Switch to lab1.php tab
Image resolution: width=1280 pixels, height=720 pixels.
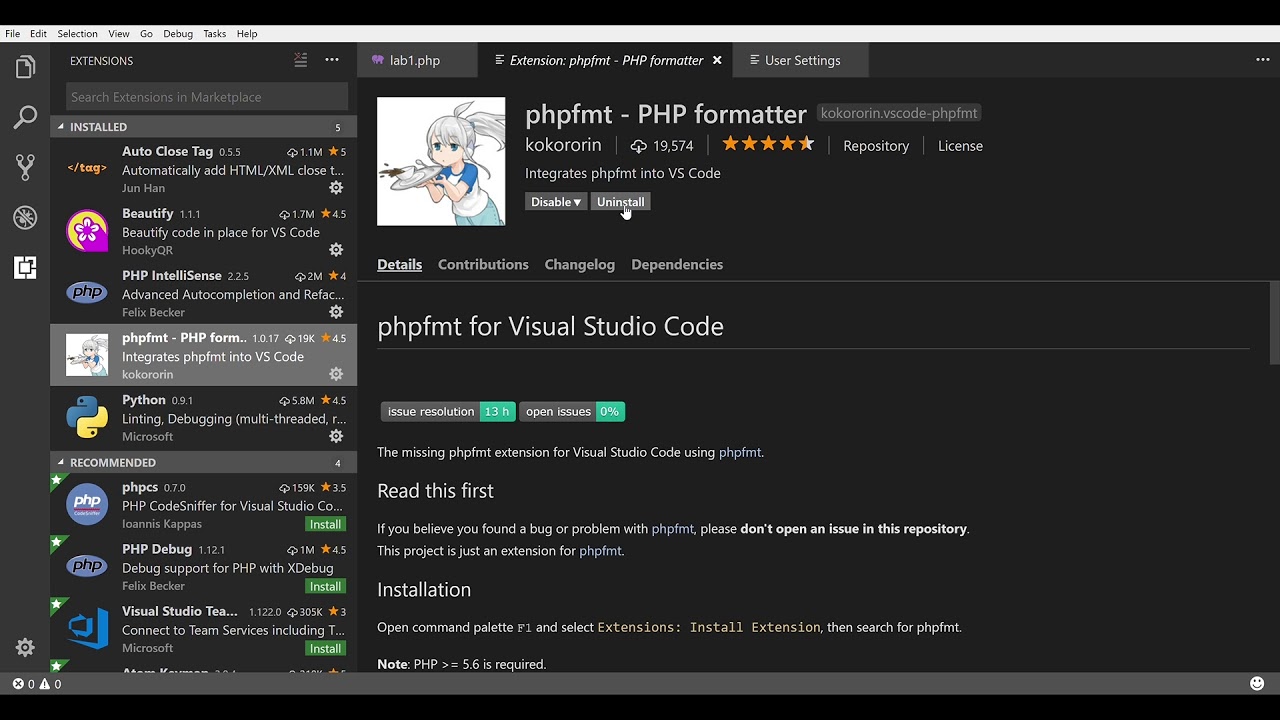tap(417, 60)
